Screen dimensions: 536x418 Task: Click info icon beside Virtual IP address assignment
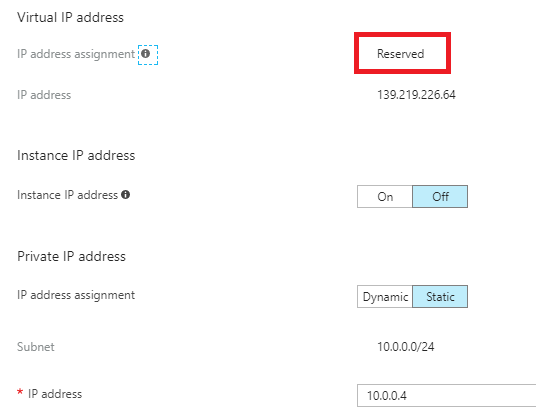pyautogui.click(x=146, y=54)
